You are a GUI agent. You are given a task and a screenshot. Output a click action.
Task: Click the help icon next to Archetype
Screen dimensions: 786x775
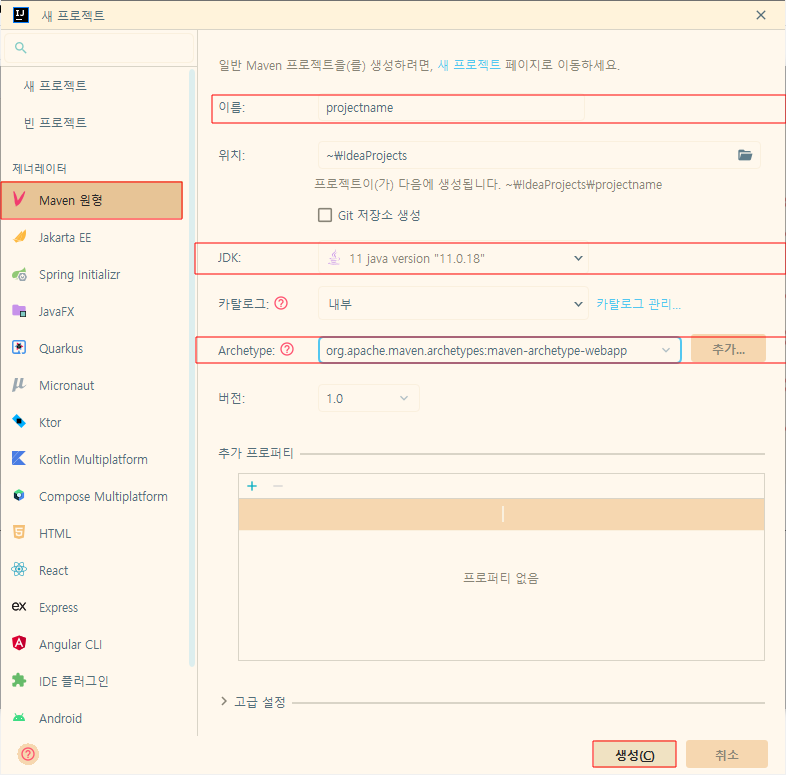point(287,349)
